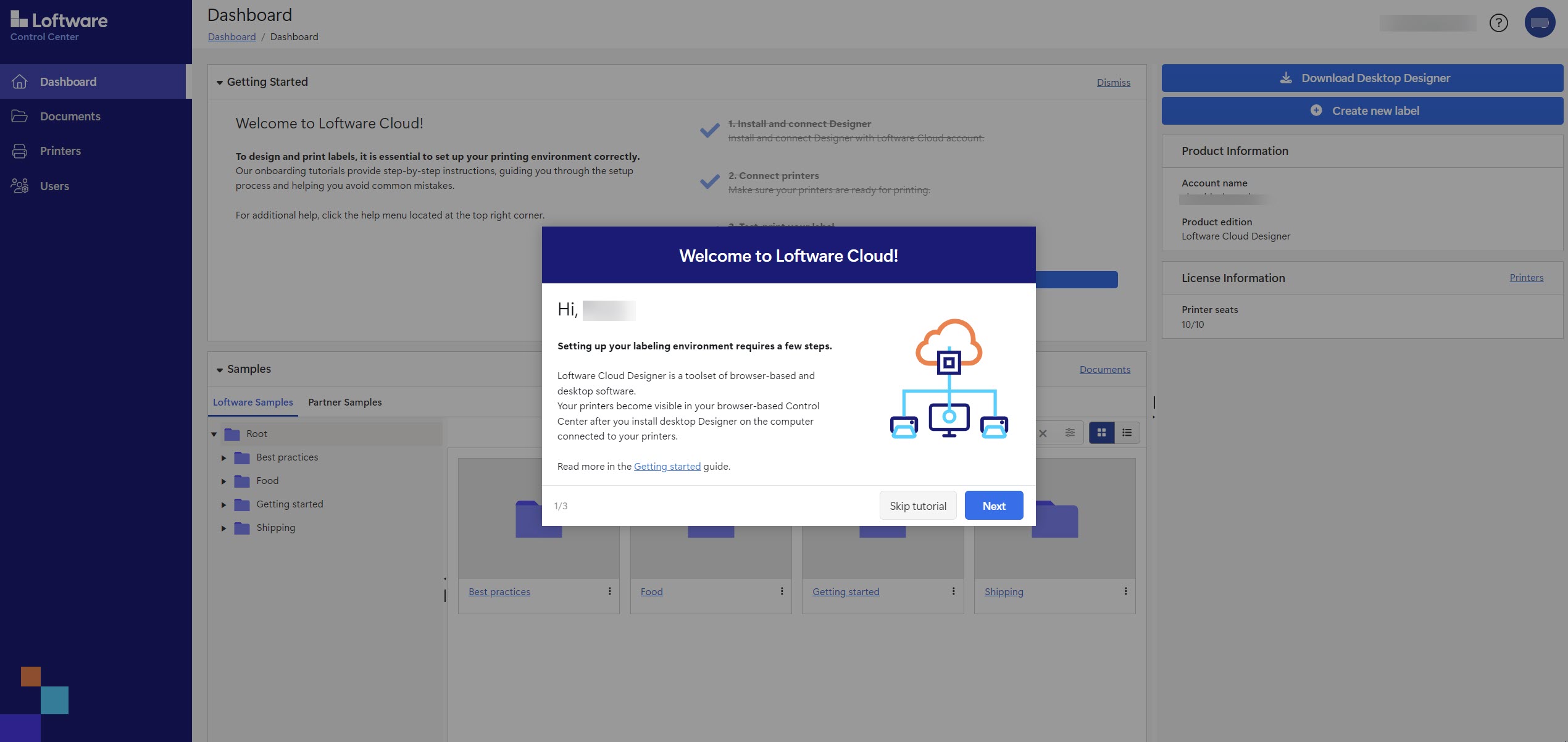Expand the Food tree node
Screen dimensions: 1568x742
223,481
